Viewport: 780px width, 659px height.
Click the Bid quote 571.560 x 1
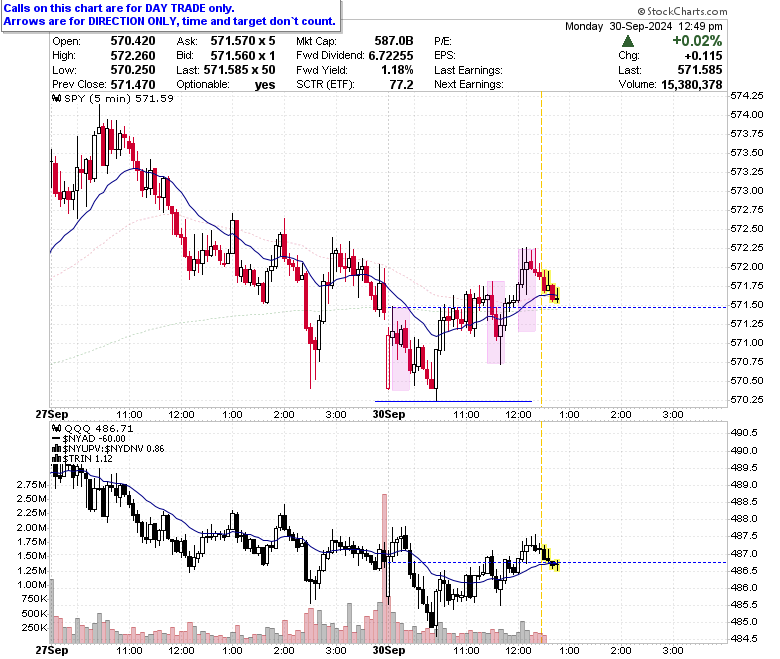(242, 56)
